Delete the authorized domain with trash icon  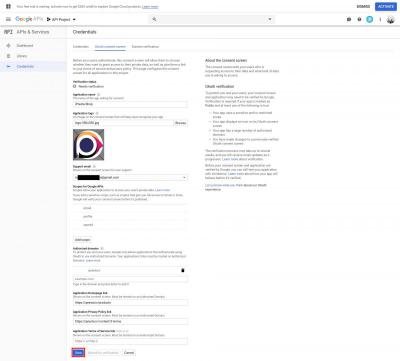(183, 270)
